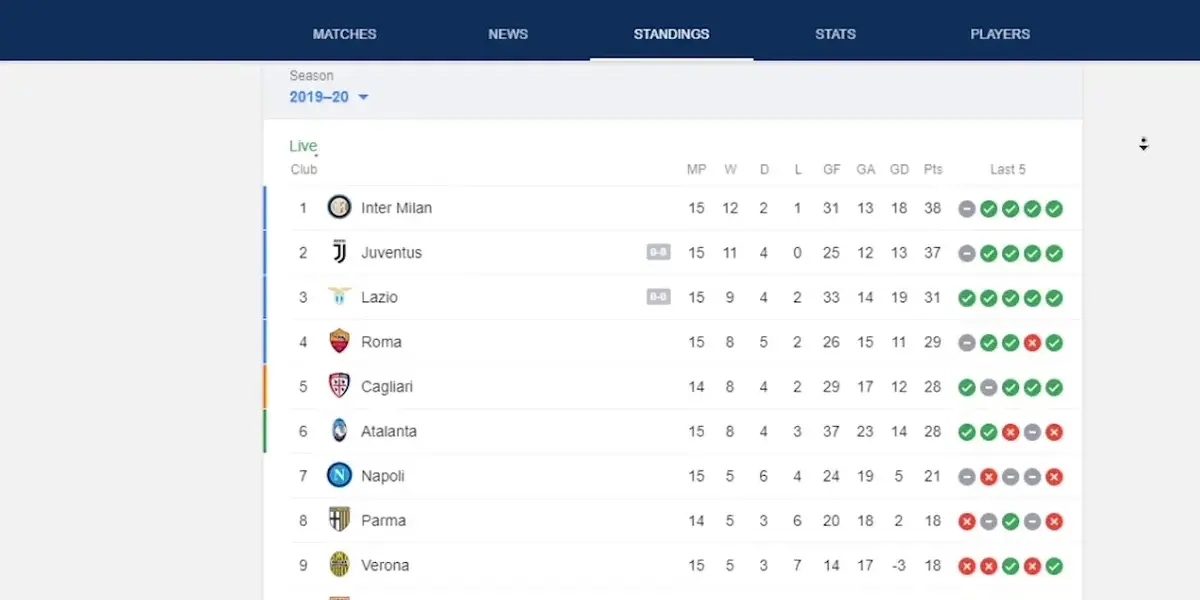Select the Juventus club logo

(x=339, y=252)
